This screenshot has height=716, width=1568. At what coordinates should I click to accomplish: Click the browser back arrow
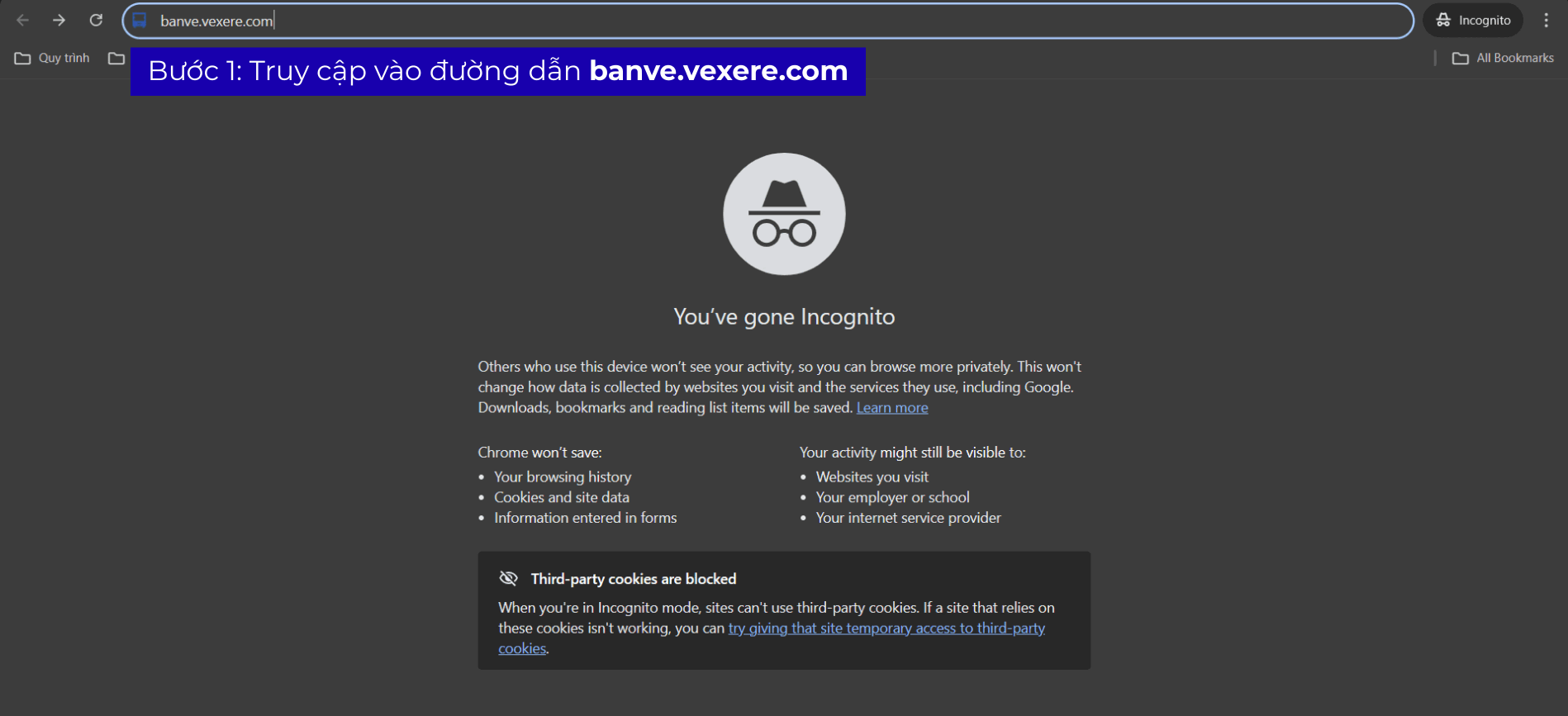(x=23, y=20)
